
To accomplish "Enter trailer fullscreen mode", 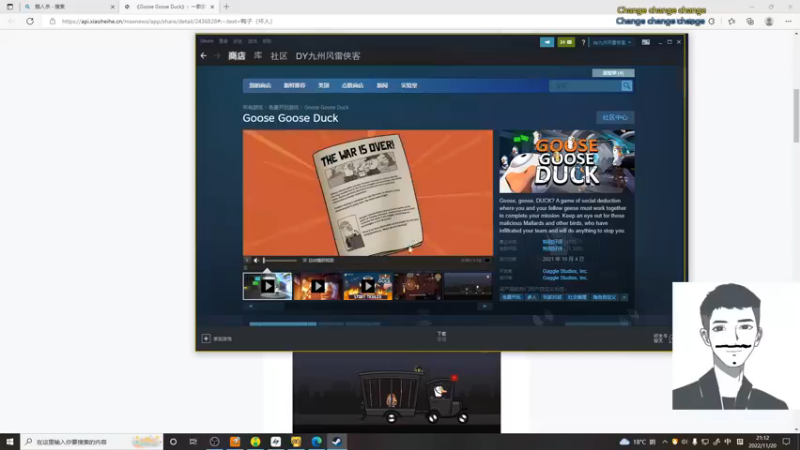I will (487, 261).
